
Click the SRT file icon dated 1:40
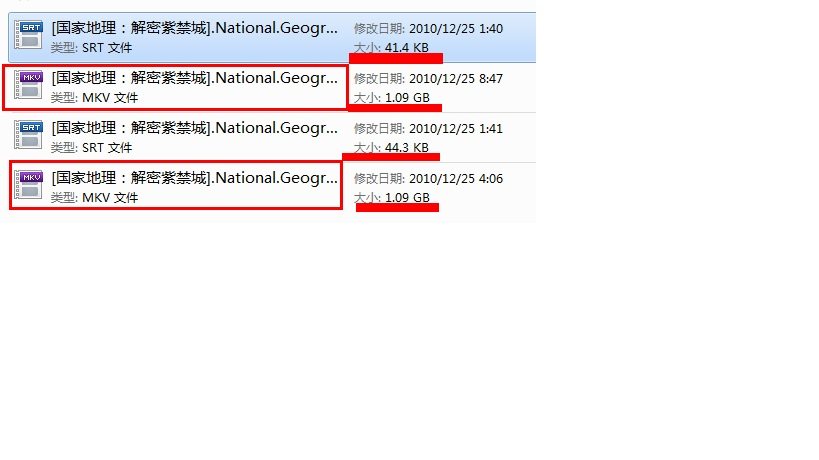pos(28,35)
